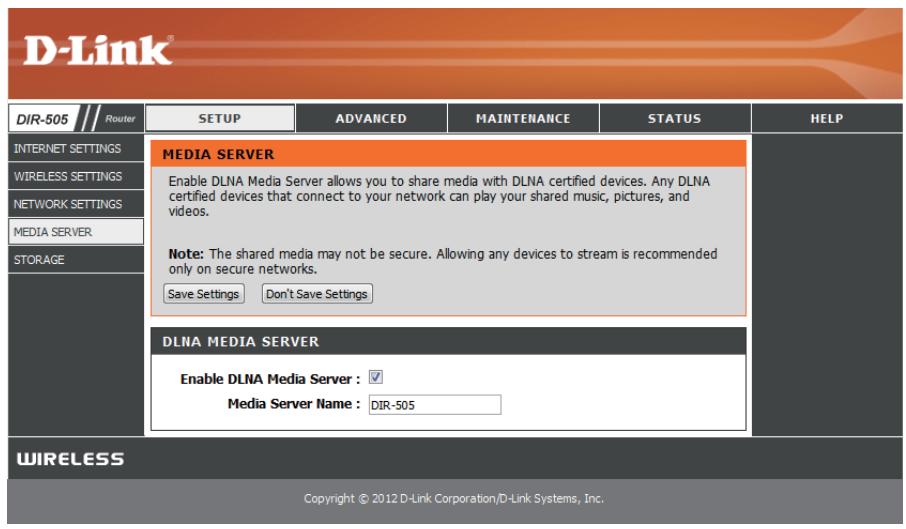Untick Enable DLNA Media Server checkbox
Screen dimensions: 906x529
click(x=376, y=377)
